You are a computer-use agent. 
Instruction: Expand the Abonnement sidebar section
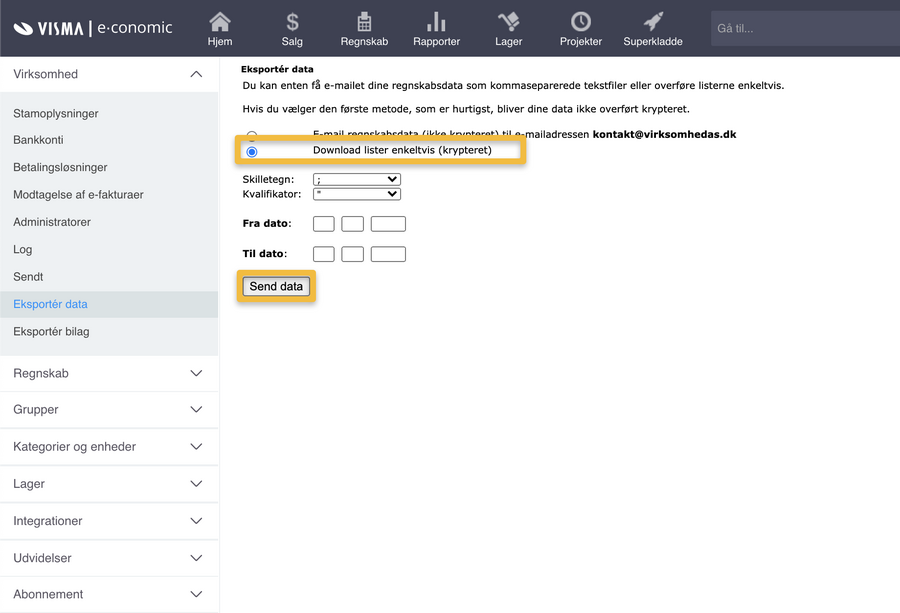196,594
